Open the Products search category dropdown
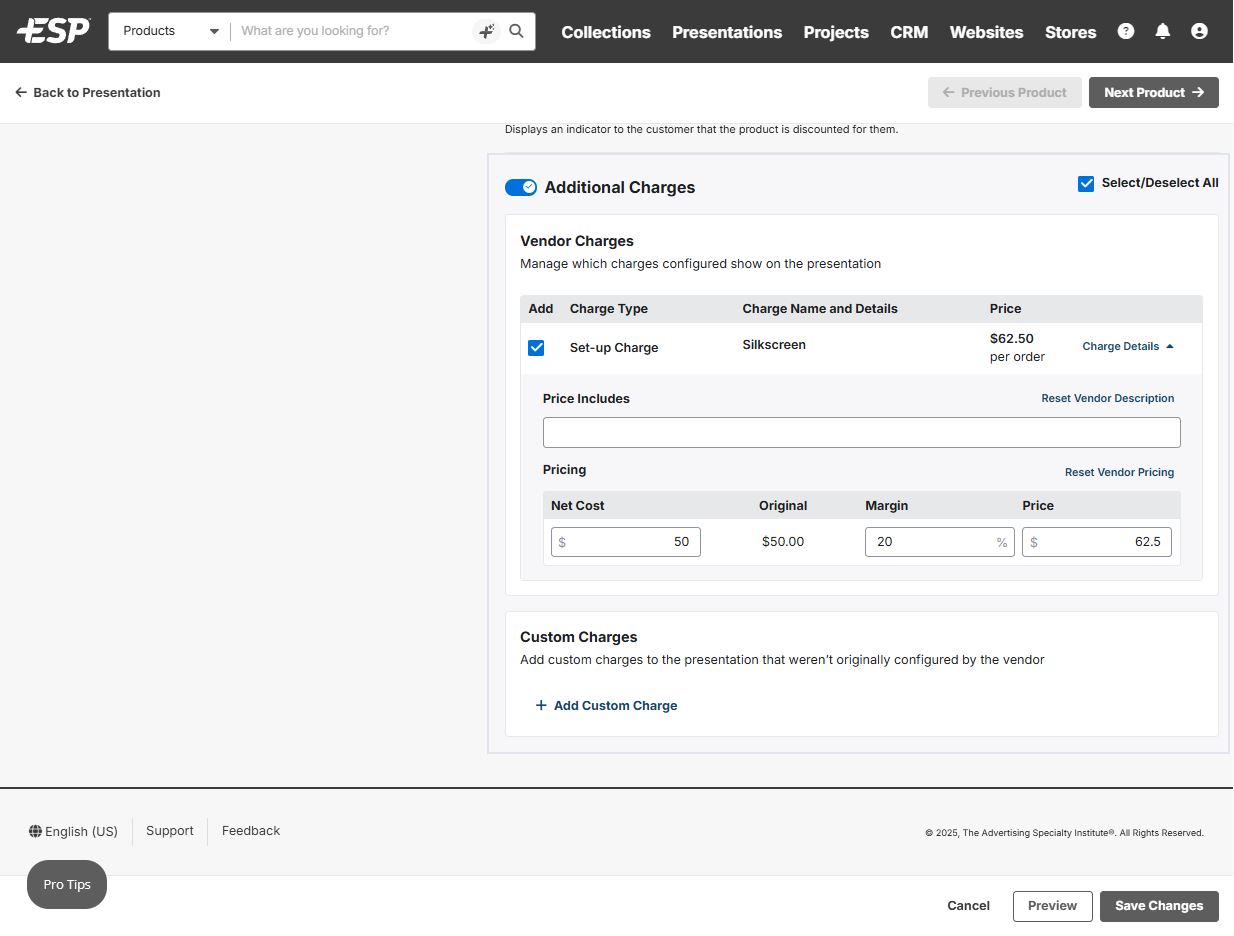 (x=170, y=31)
